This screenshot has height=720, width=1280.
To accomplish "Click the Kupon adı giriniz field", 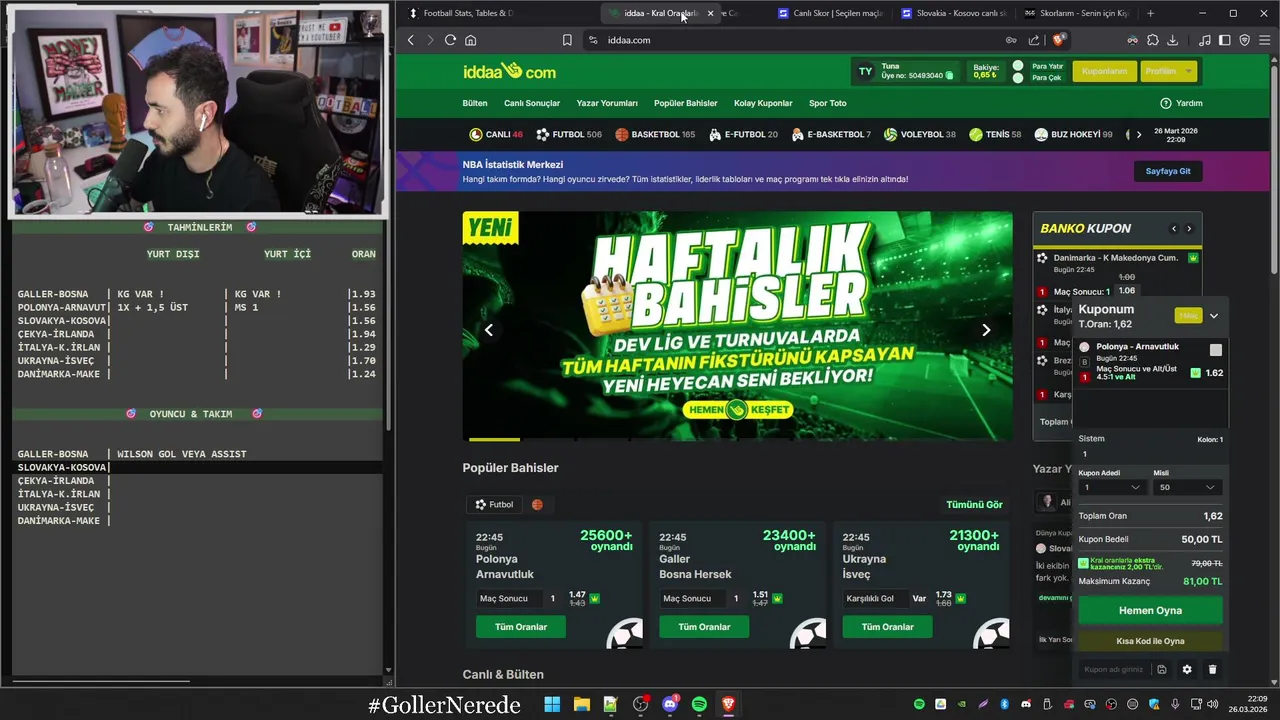I will [x=1114, y=670].
